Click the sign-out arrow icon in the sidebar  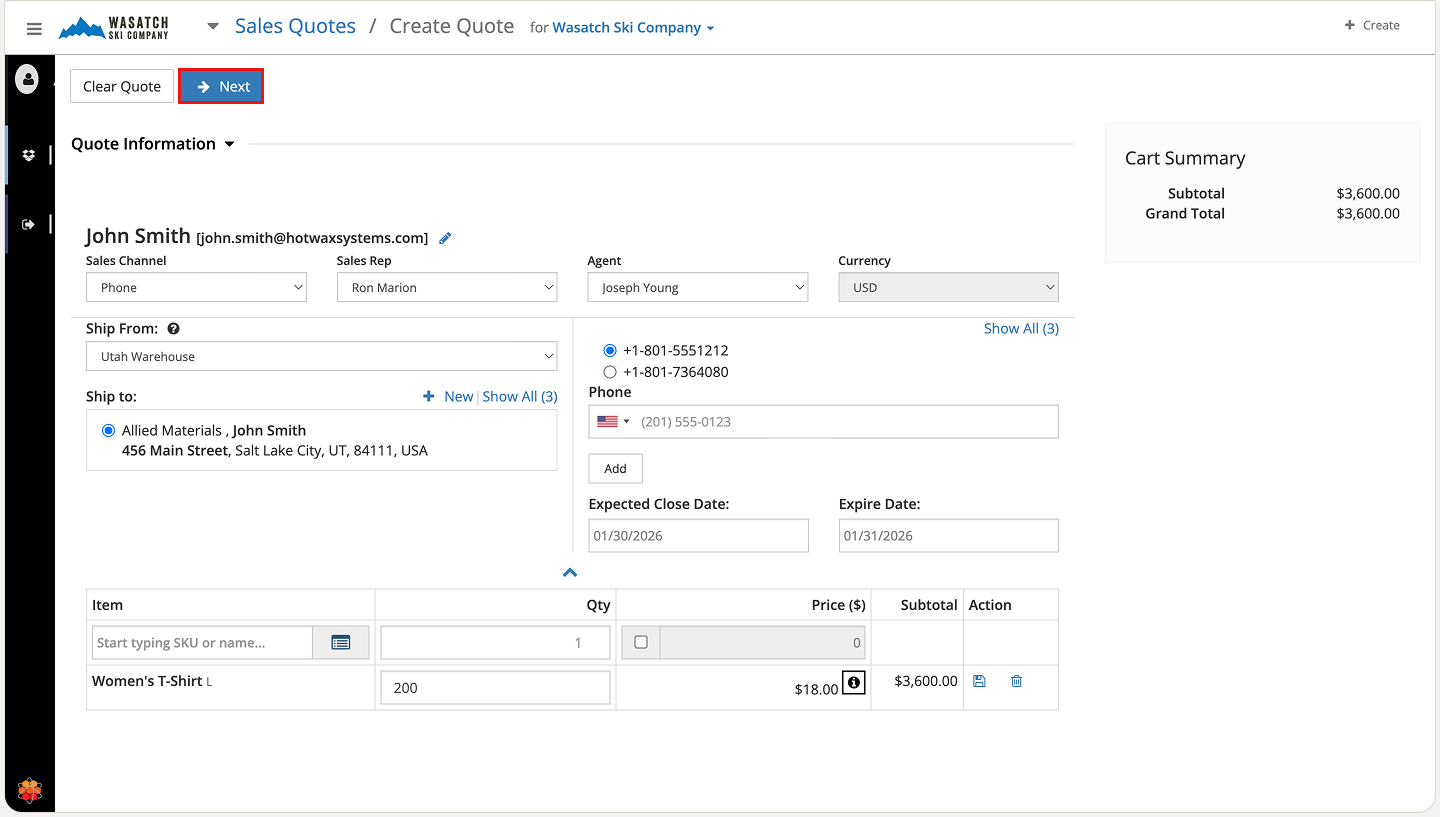[x=28, y=224]
